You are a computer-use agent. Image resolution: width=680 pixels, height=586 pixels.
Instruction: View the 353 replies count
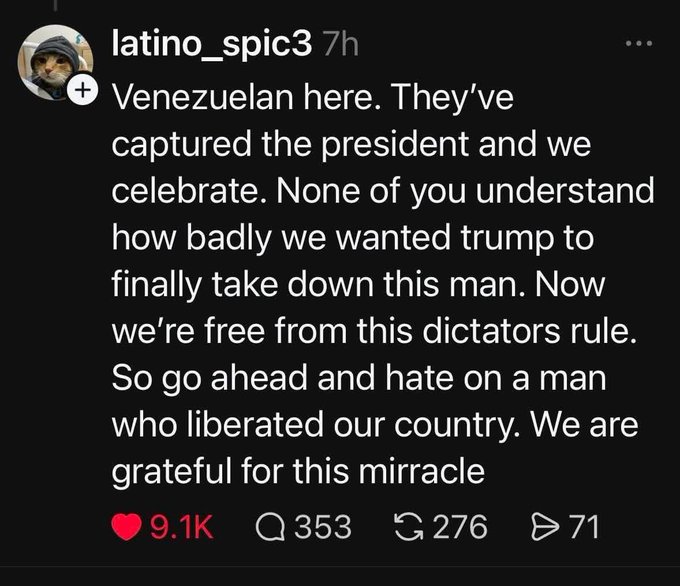click(x=322, y=525)
